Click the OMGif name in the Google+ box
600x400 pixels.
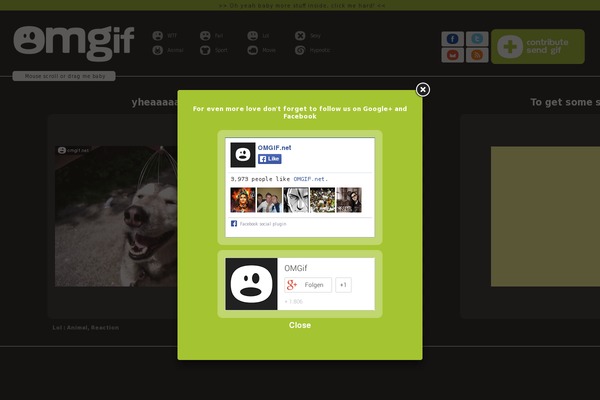[295, 268]
